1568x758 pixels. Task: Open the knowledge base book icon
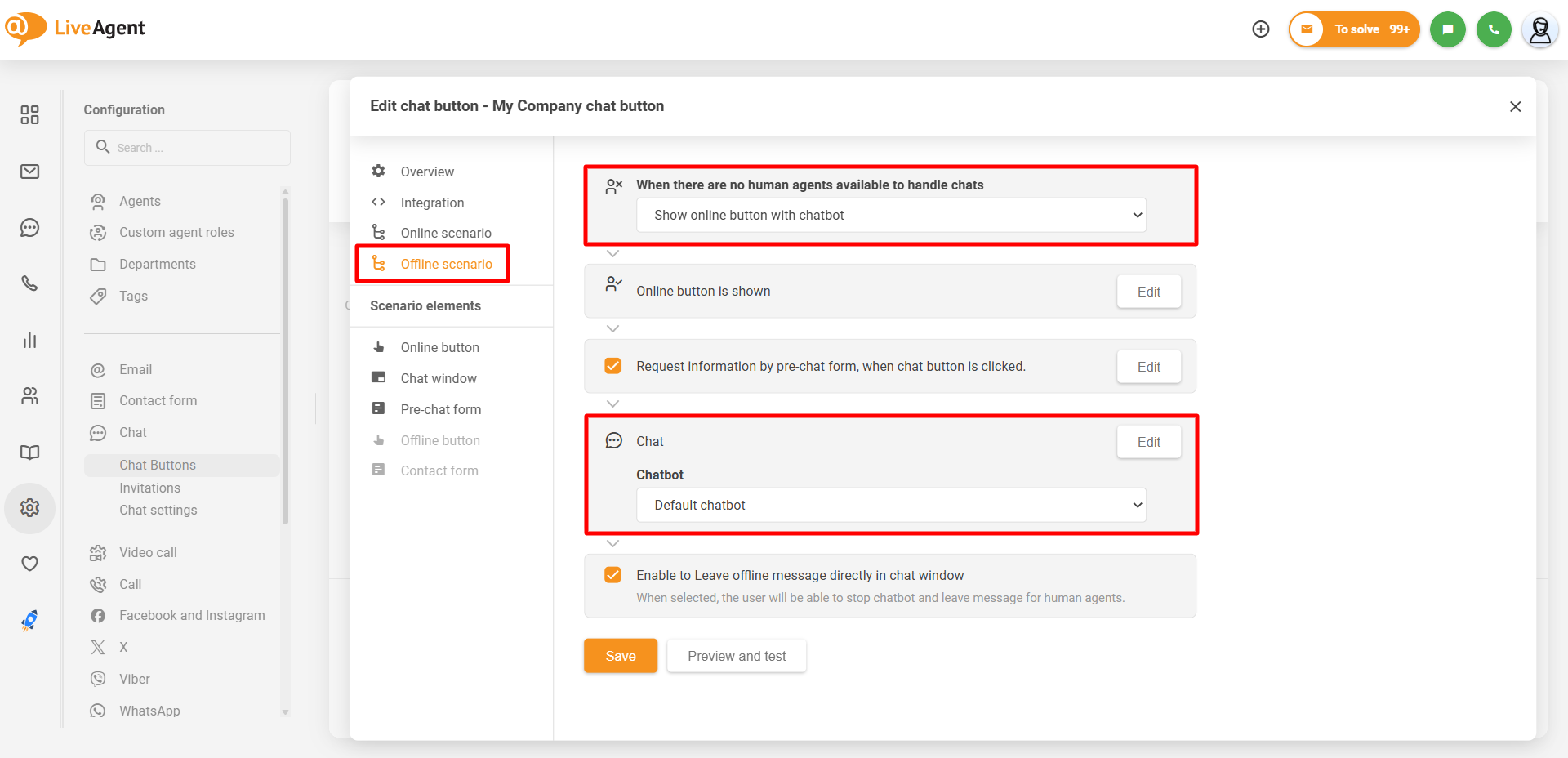(x=30, y=453)
